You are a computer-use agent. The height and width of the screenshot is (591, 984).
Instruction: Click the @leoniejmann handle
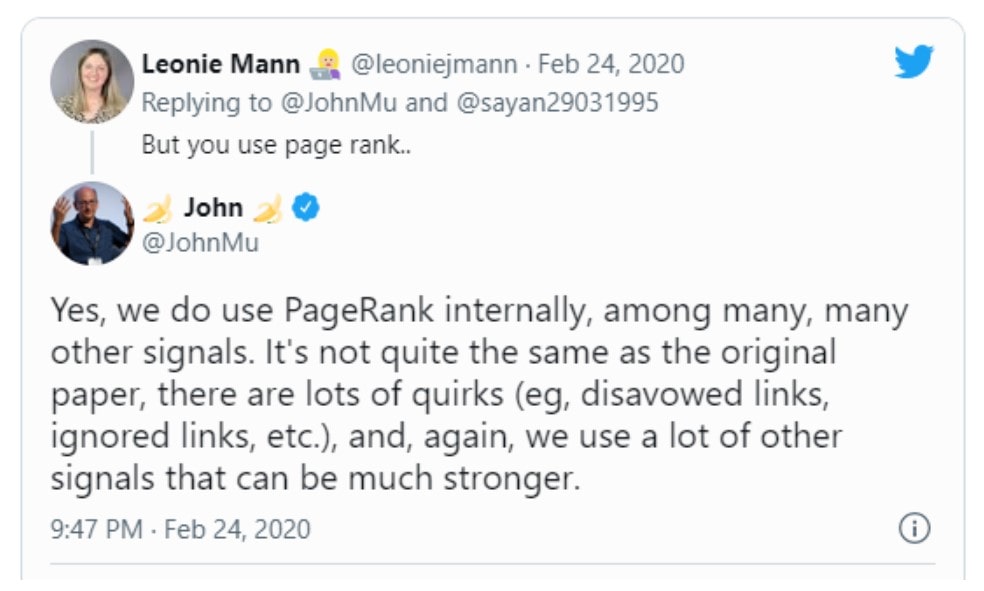point(433,65)
